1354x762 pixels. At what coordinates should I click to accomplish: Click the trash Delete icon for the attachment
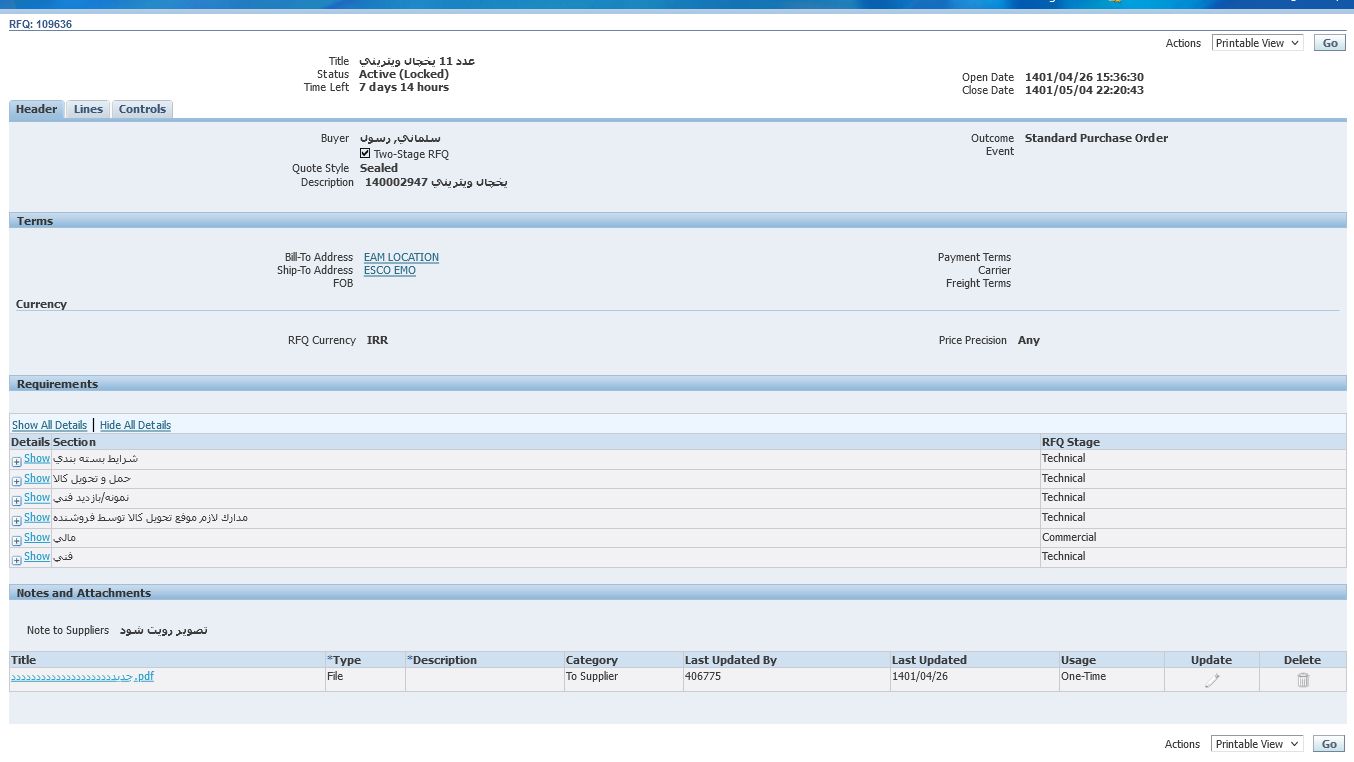(1303, 680)
